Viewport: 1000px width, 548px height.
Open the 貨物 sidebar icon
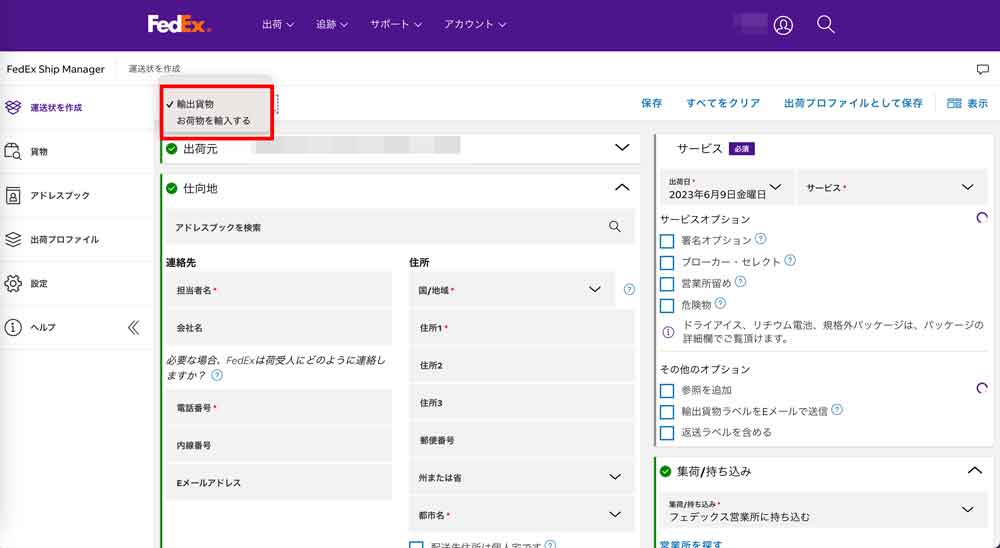point(13,151)
